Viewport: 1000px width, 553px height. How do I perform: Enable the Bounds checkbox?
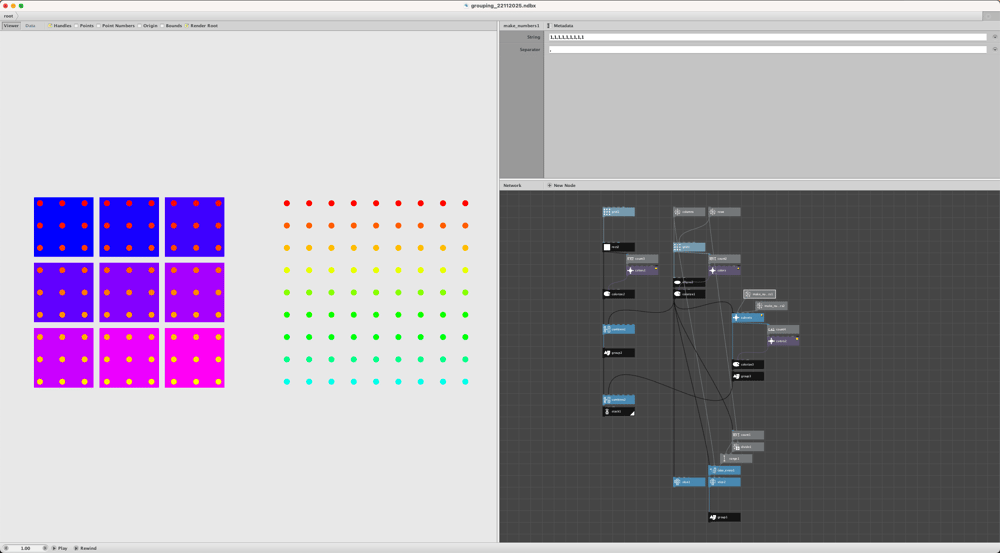point(162,26)
